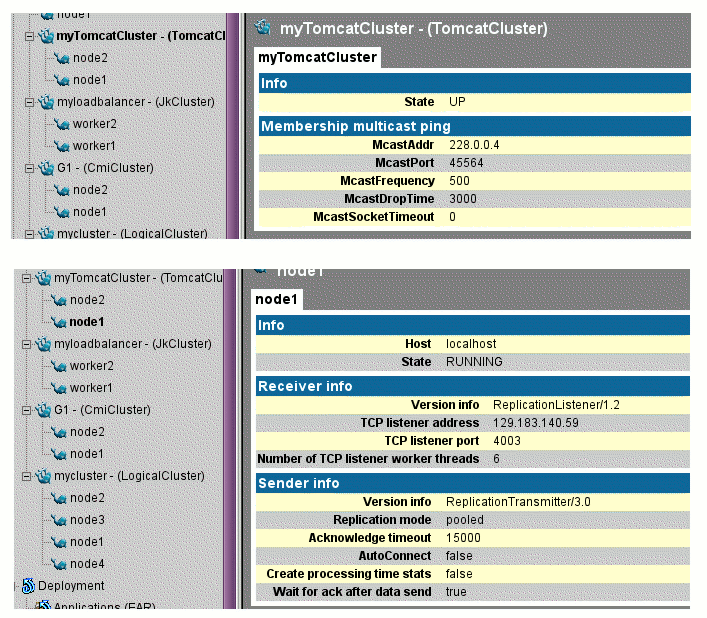The height and width of the screenshot is (618, 707).
Task: Click TCP listener port value 4003
Action: (506, 441)
